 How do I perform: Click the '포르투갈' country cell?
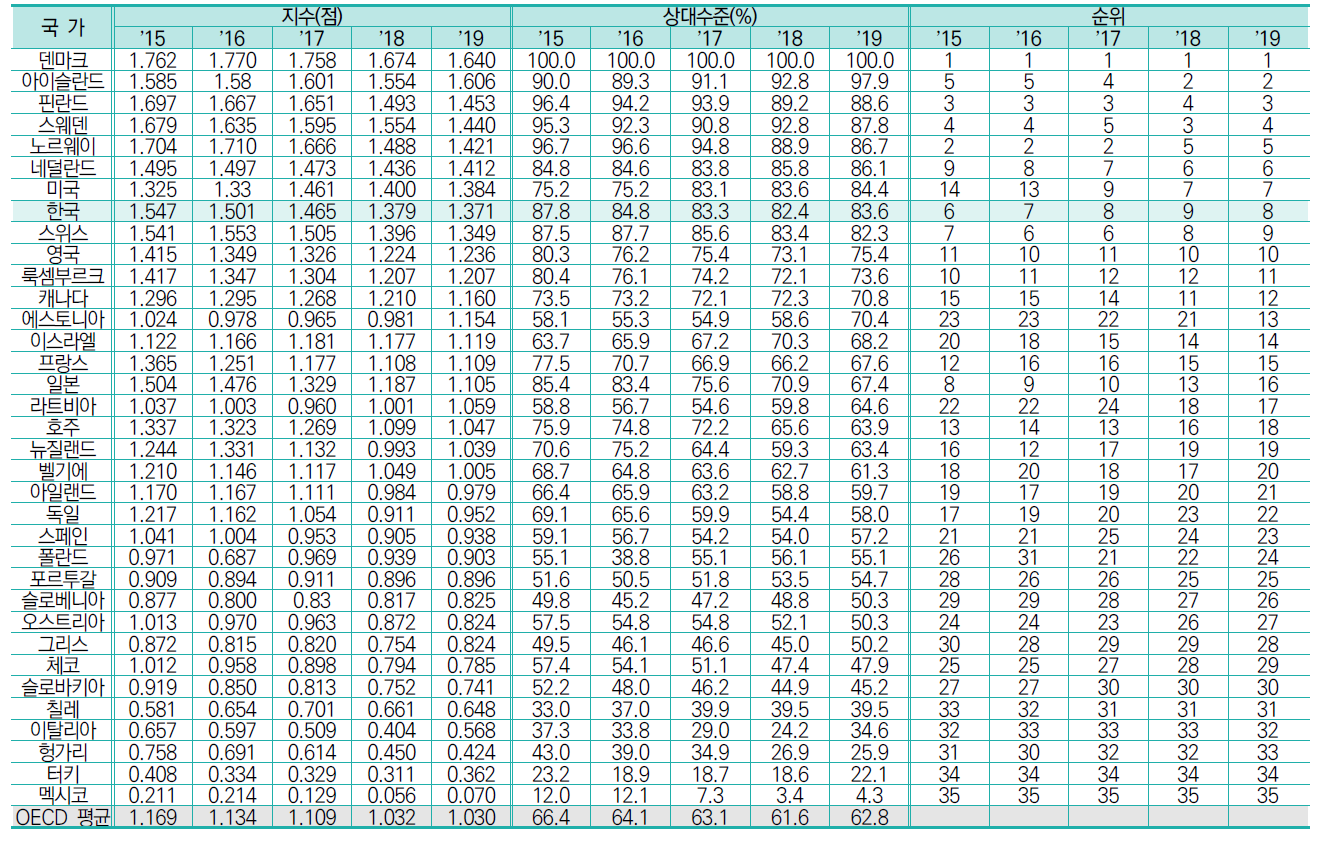click(63, 580)
